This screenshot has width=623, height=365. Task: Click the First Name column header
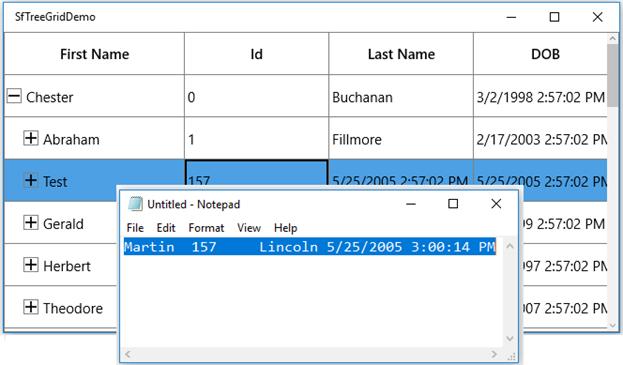click(95, 54)
